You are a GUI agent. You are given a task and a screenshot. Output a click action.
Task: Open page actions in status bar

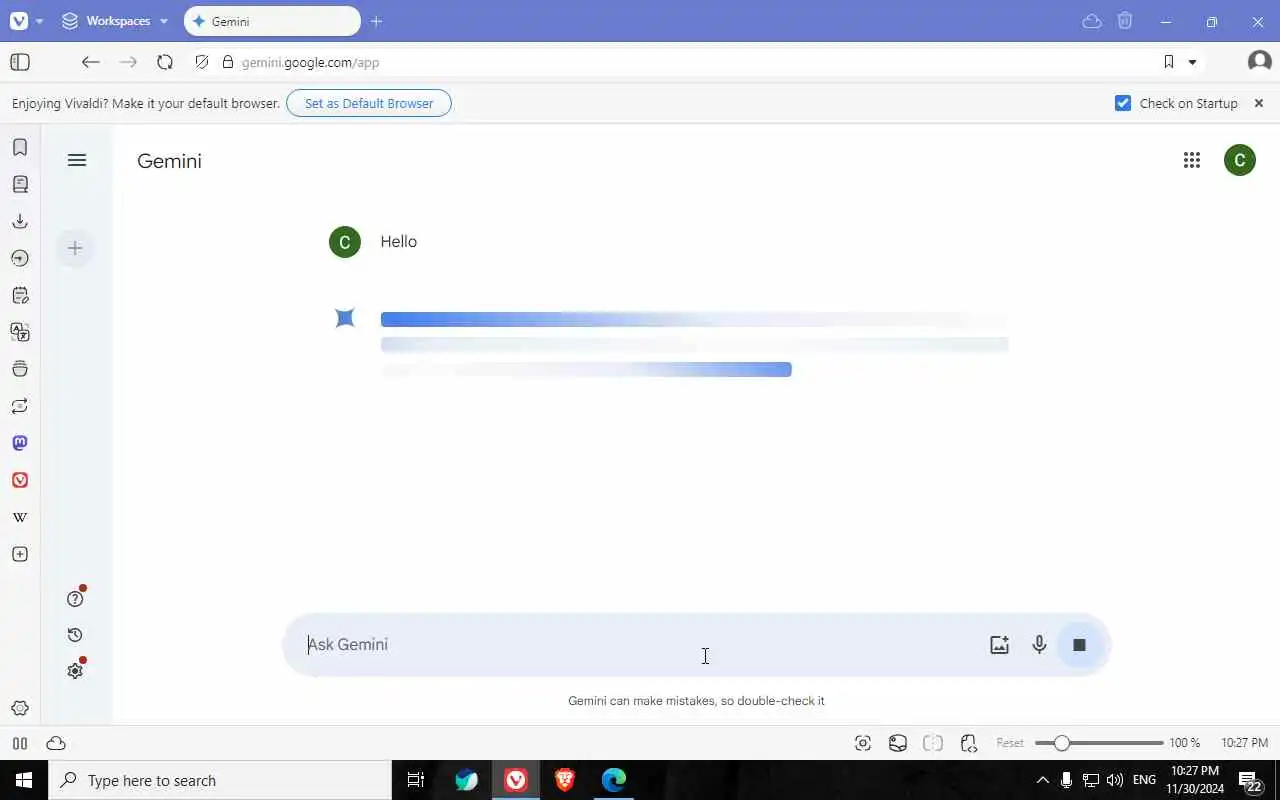(968, 743)
